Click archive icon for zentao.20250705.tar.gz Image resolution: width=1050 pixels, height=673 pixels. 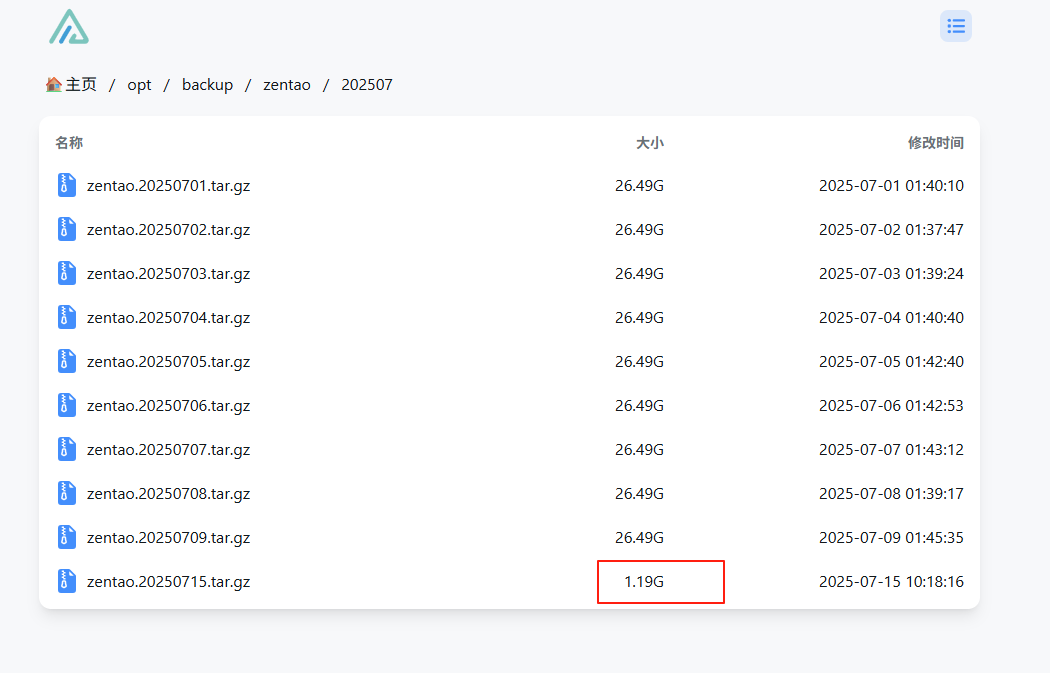pos(66,361)
